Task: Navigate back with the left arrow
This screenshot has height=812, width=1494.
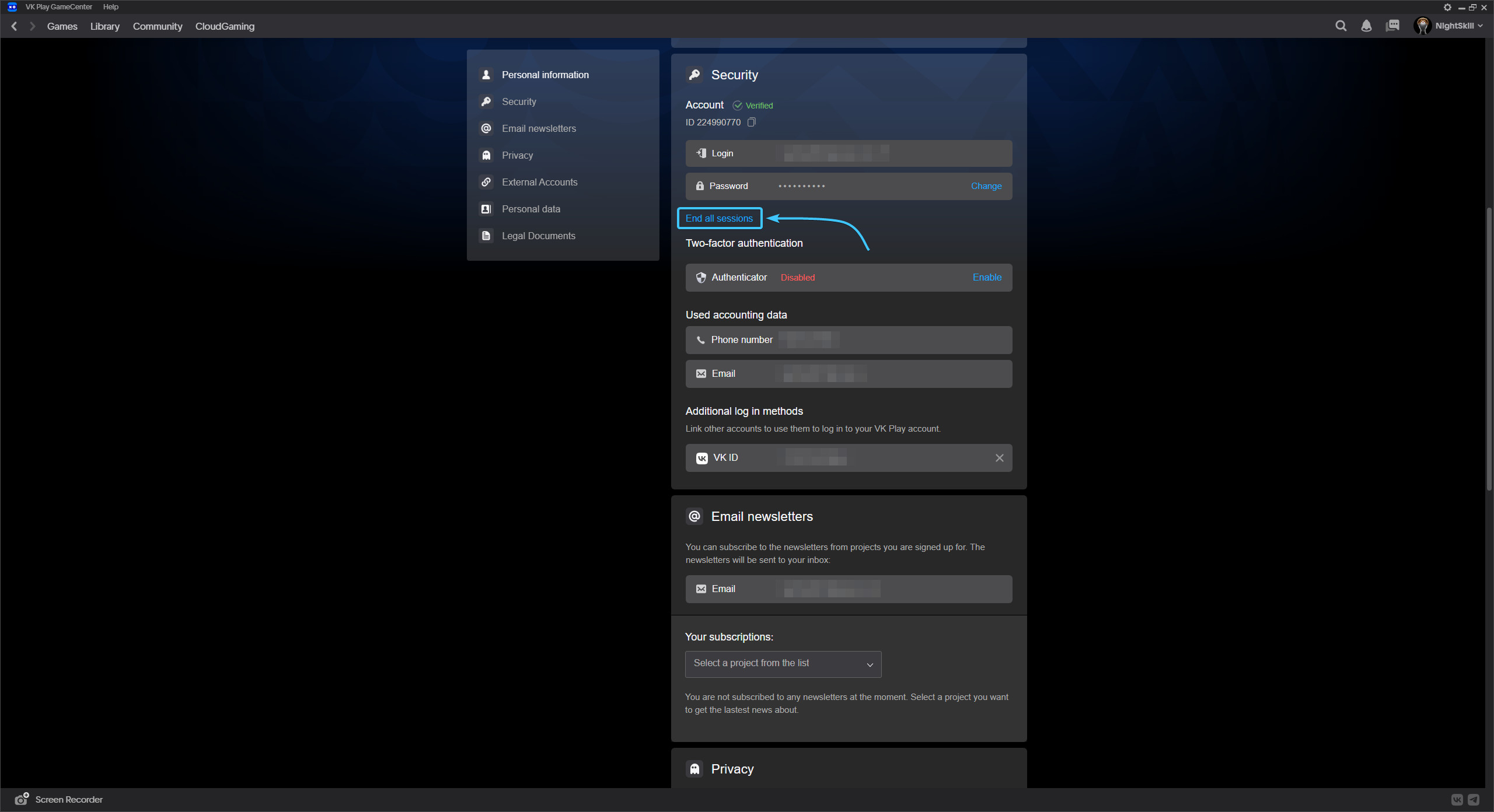Action: click(x=14, y=26)
